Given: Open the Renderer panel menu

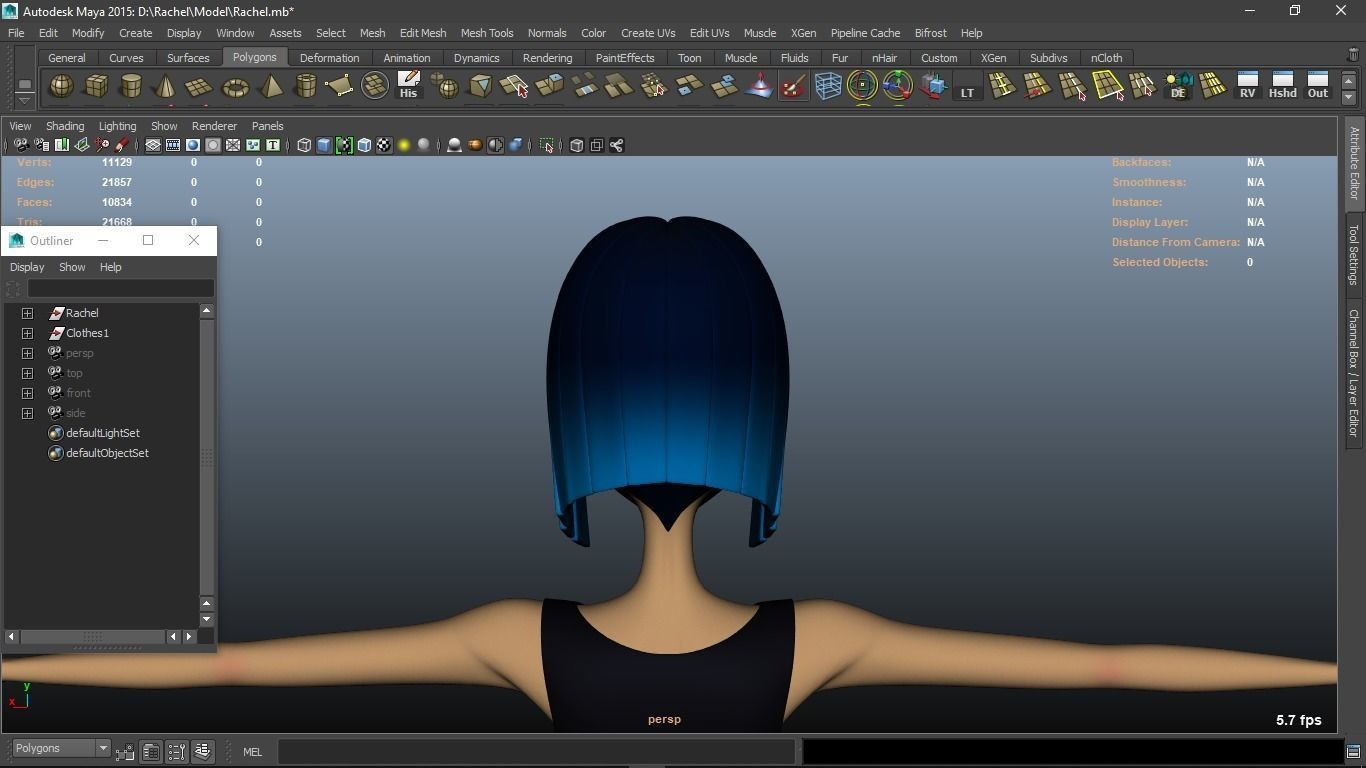Looking at the screenshot, I should (x=214, y=126).
